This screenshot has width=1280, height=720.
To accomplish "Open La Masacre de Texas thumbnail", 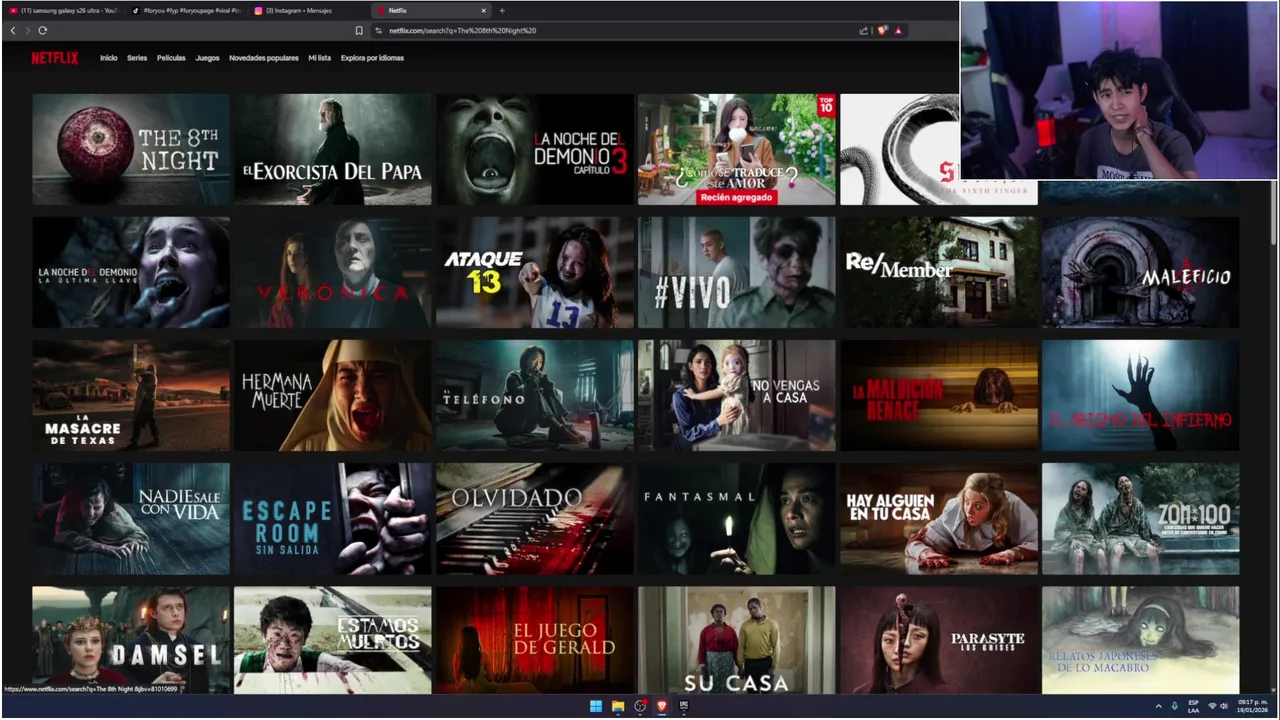I will pos(131,395).
